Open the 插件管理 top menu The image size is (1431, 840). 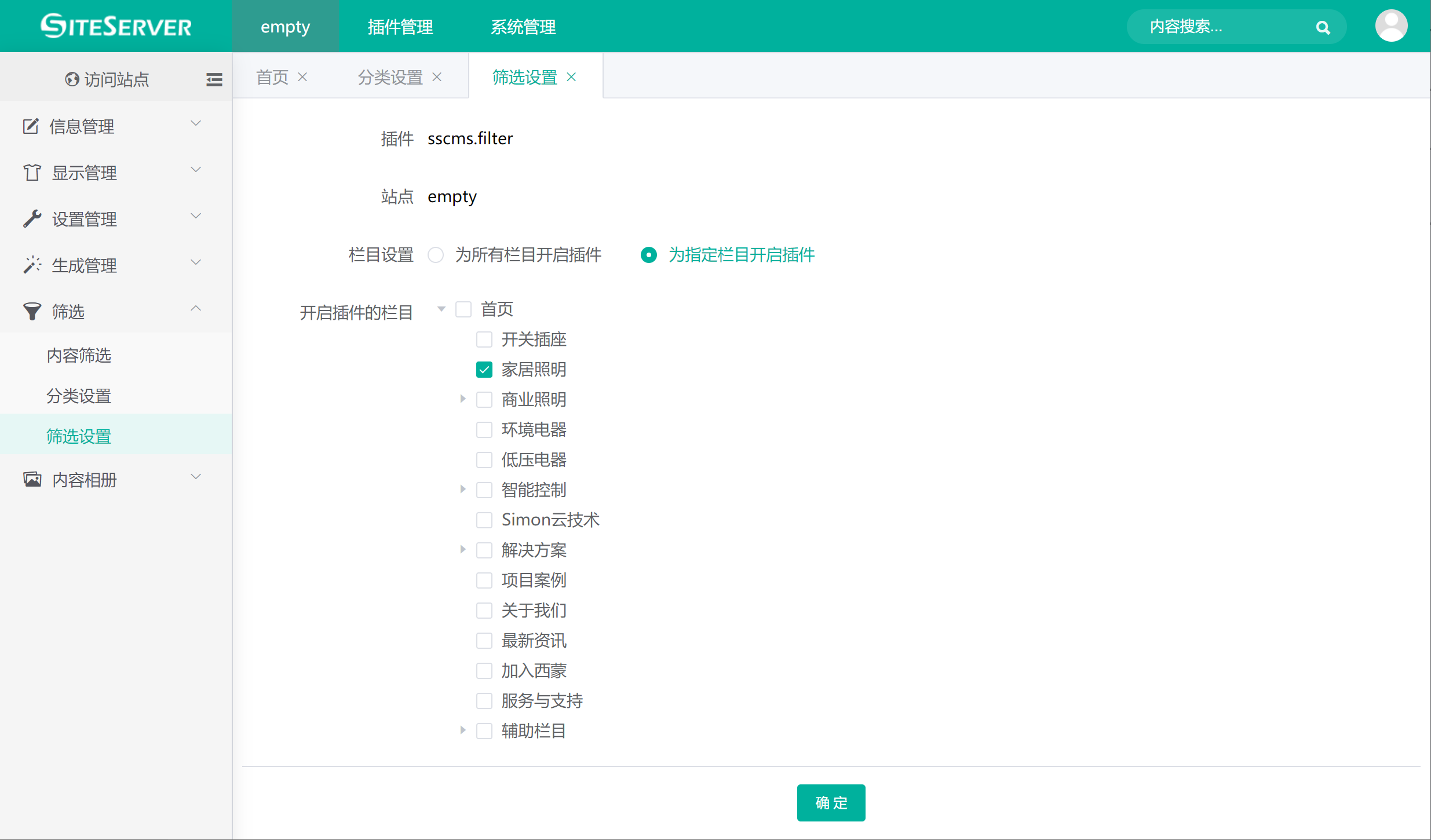point(400,27)
